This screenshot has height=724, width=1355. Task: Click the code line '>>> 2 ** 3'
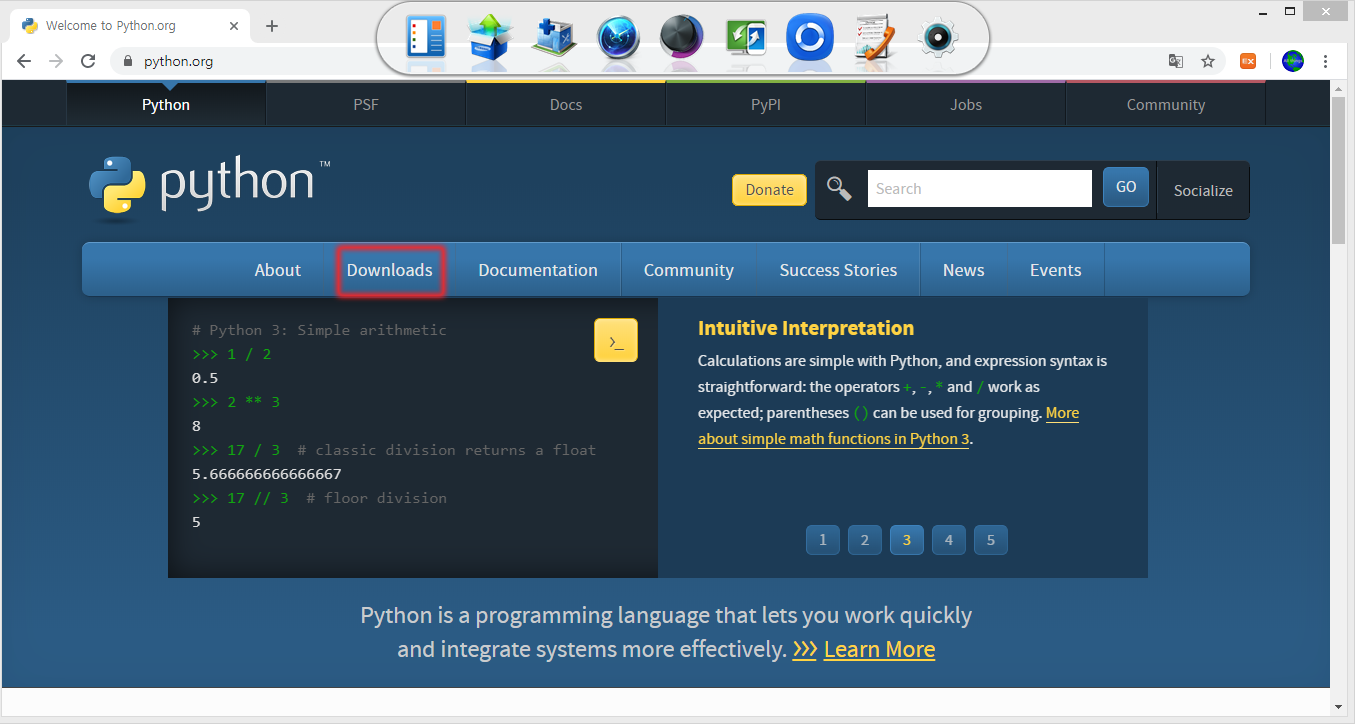(236, 402)
